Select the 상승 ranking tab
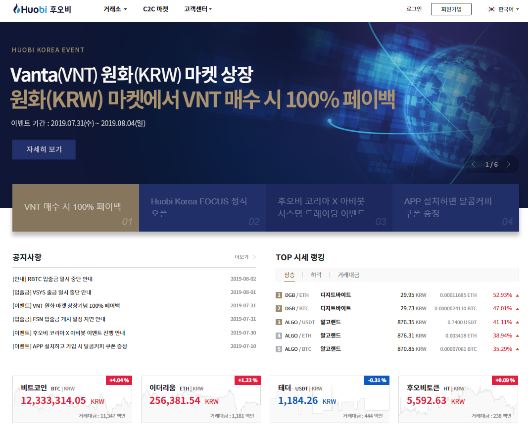 coord(289,275)
